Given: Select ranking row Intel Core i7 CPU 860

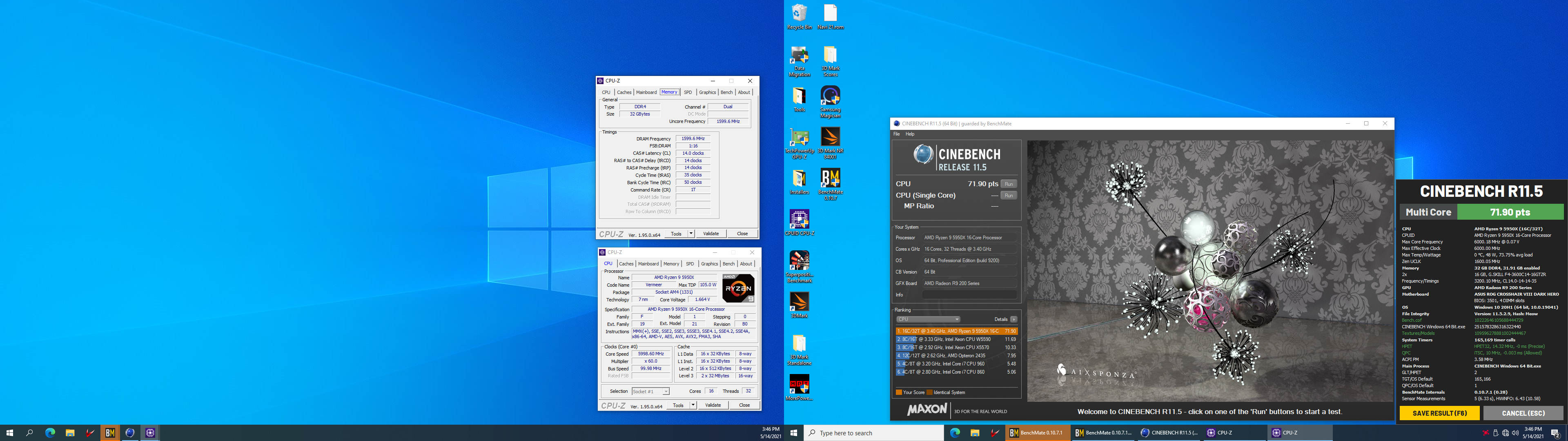Looking at the screenshot, I should click(956, 372).
